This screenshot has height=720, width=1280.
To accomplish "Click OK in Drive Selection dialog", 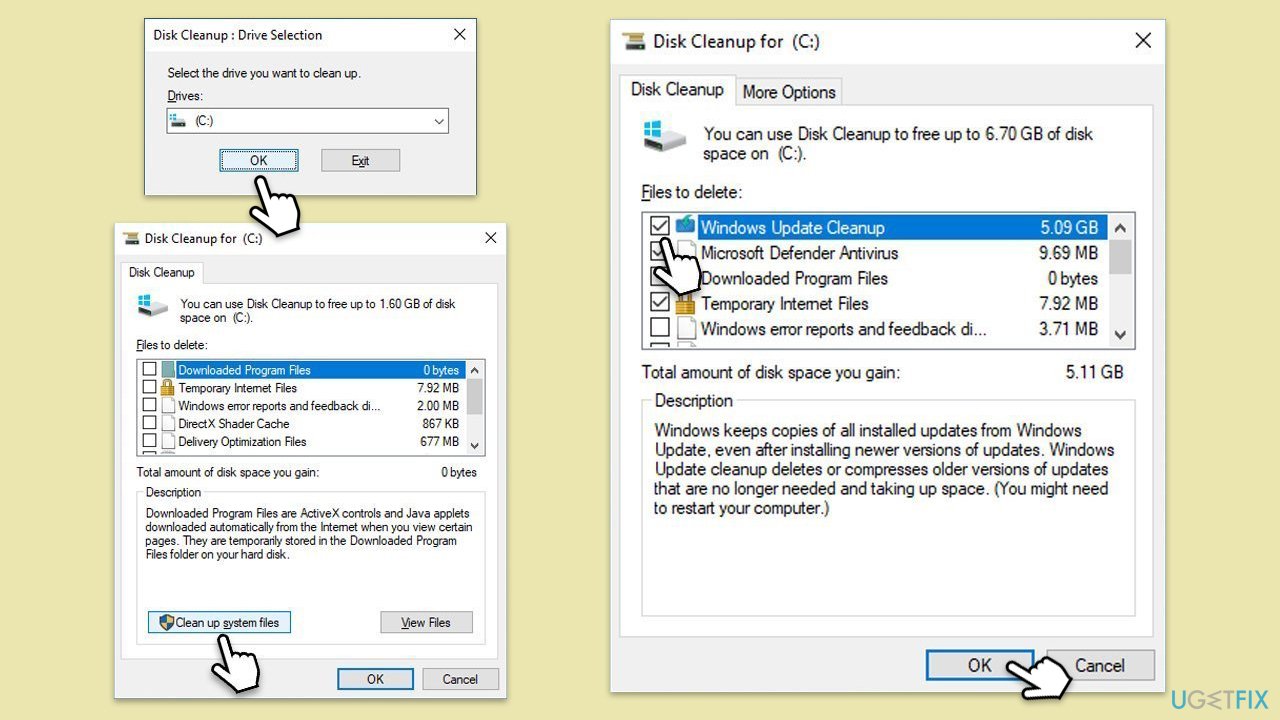I will 259,160.
